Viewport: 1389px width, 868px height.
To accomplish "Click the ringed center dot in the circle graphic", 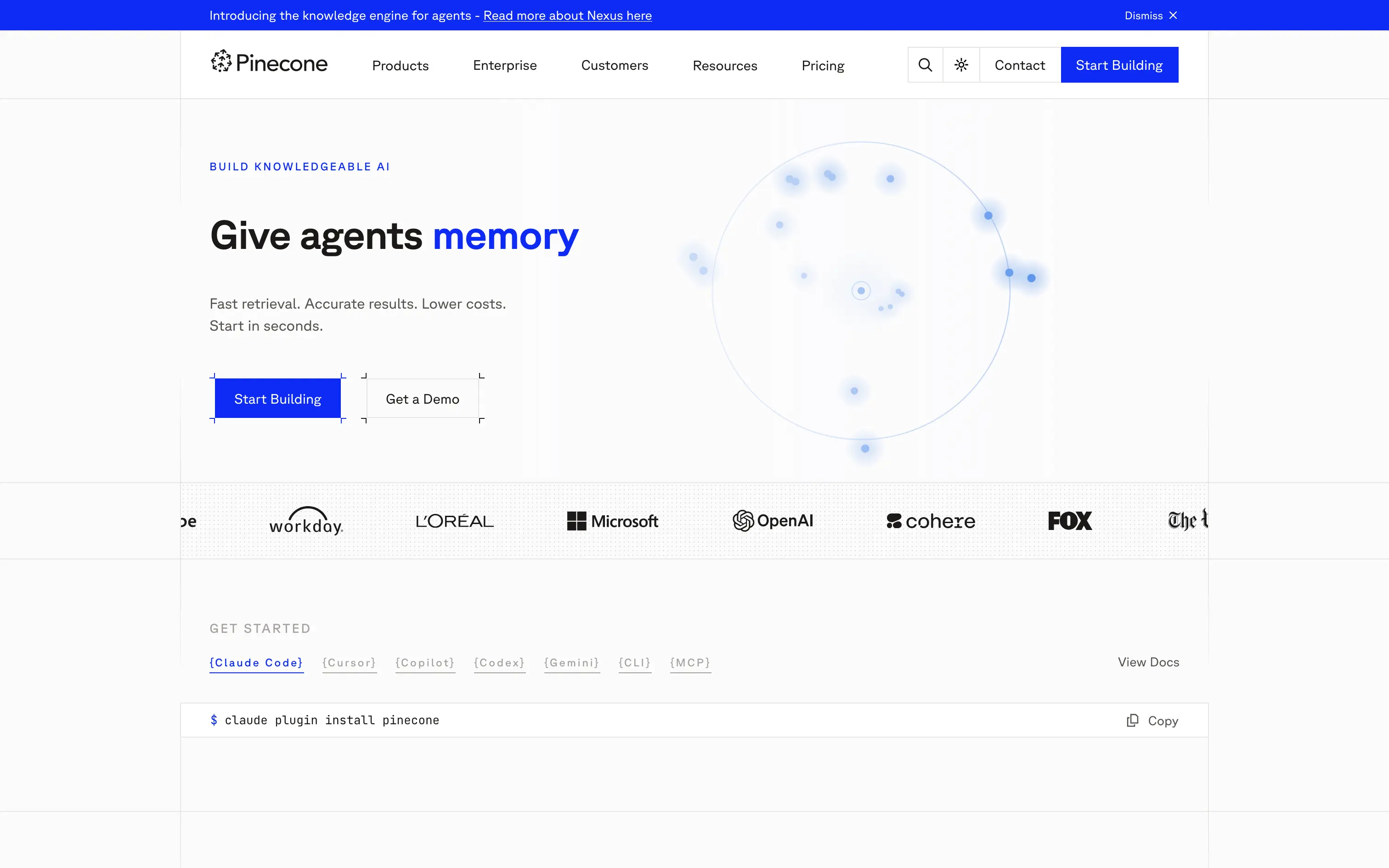I will pyautogui.click(x=861, y=290).
